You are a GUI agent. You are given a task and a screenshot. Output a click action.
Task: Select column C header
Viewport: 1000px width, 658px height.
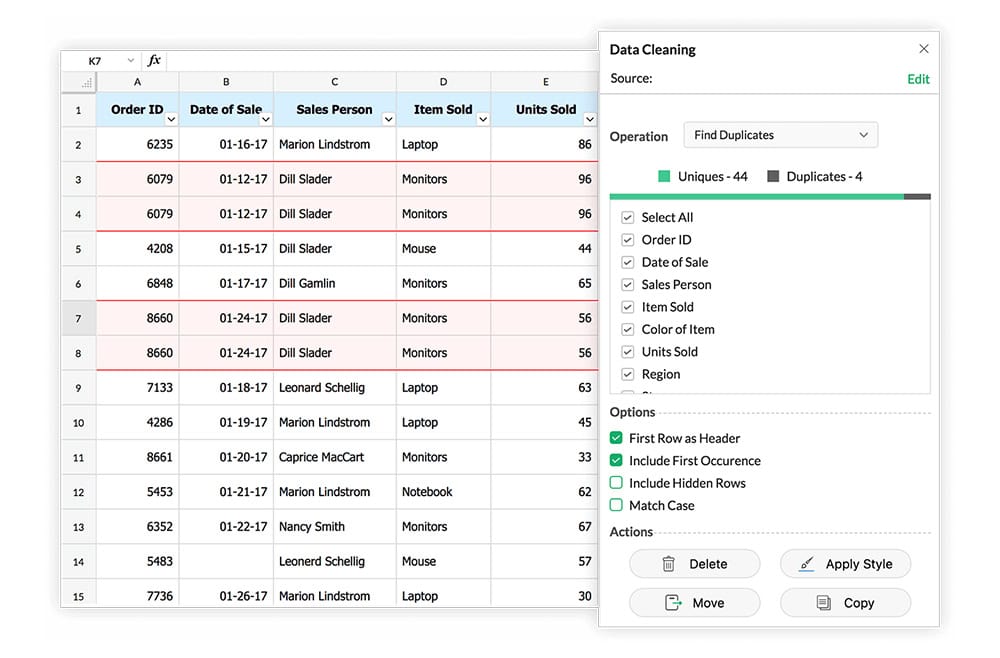pyautogui.click(x=335, y=82)
